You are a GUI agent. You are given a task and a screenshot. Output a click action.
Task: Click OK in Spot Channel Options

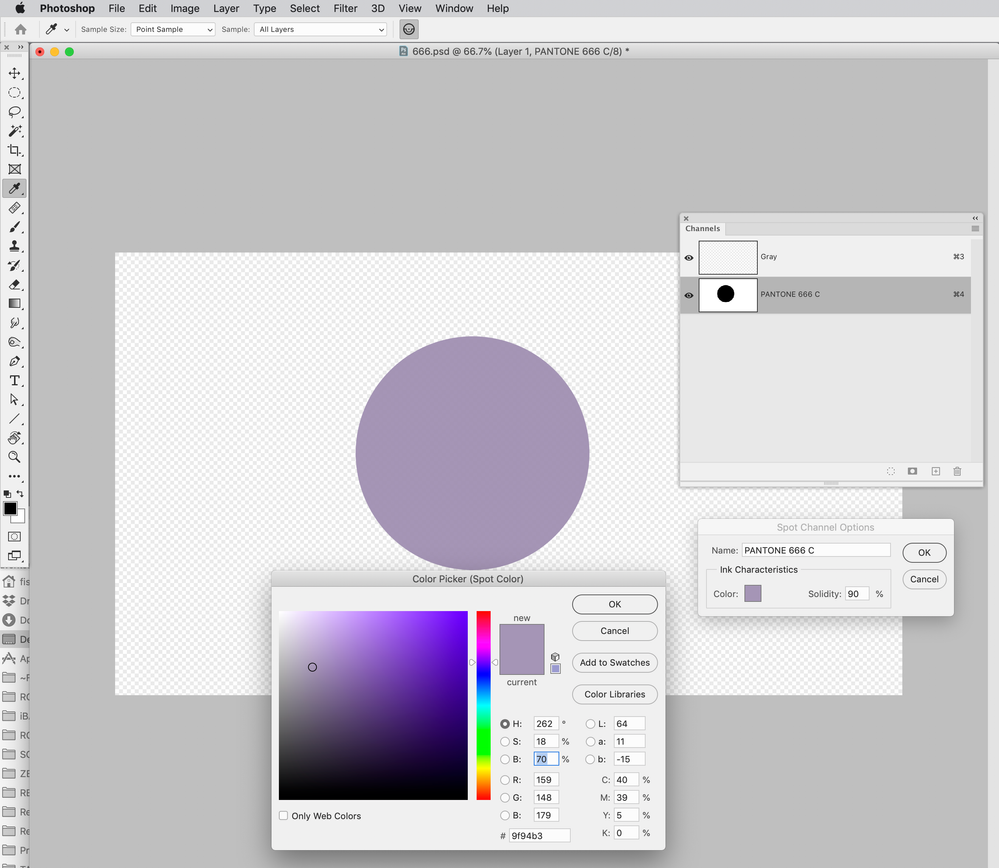pyautogui.click(x=924, y=553)
